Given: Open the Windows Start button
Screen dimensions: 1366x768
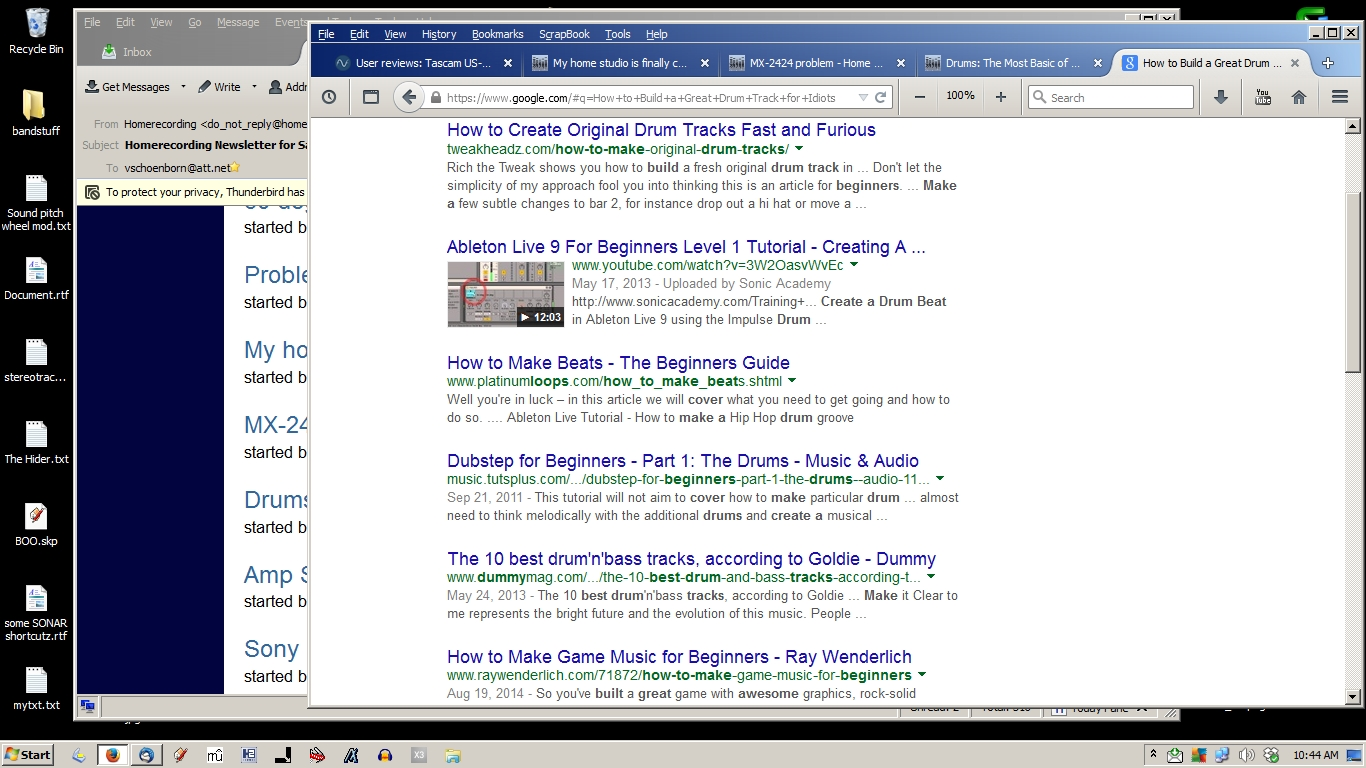Looking at the screenshot, I should pyautogui.click(x=28, y=755).
